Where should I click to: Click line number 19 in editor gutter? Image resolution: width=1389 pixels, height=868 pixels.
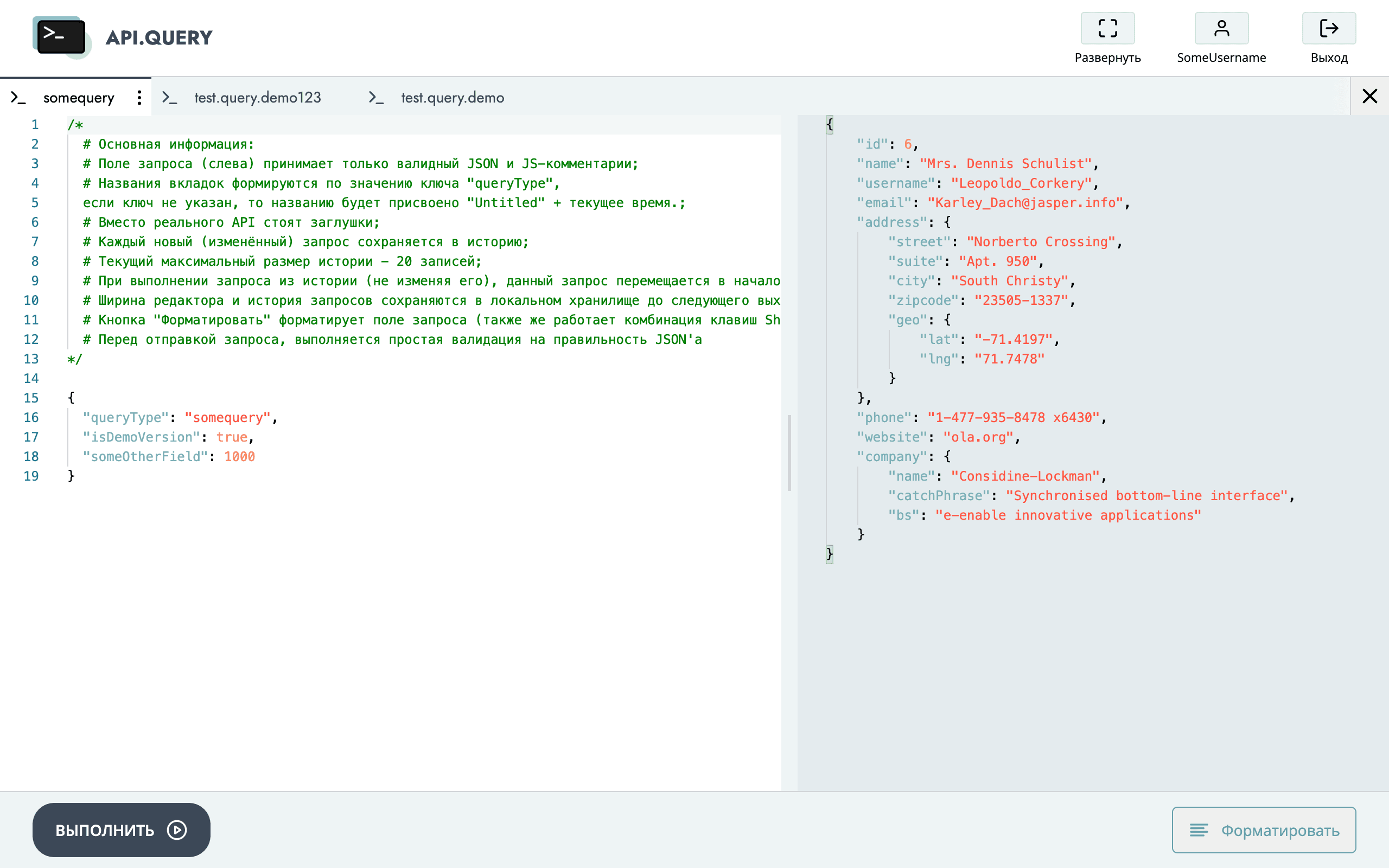(31, 476)
